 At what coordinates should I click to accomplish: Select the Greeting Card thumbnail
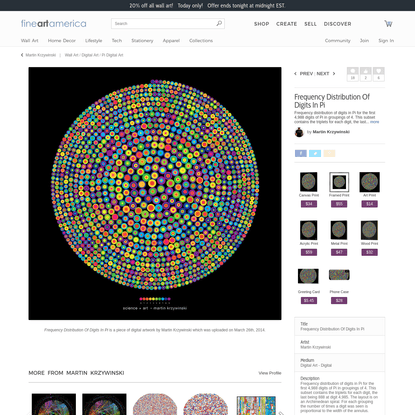point(308,276)
